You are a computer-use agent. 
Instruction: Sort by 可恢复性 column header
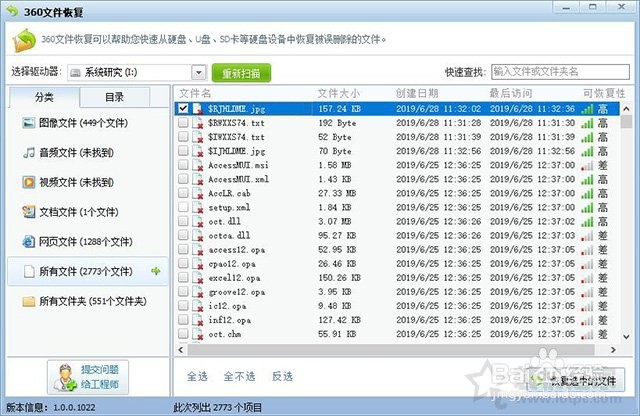coord(604,93)
